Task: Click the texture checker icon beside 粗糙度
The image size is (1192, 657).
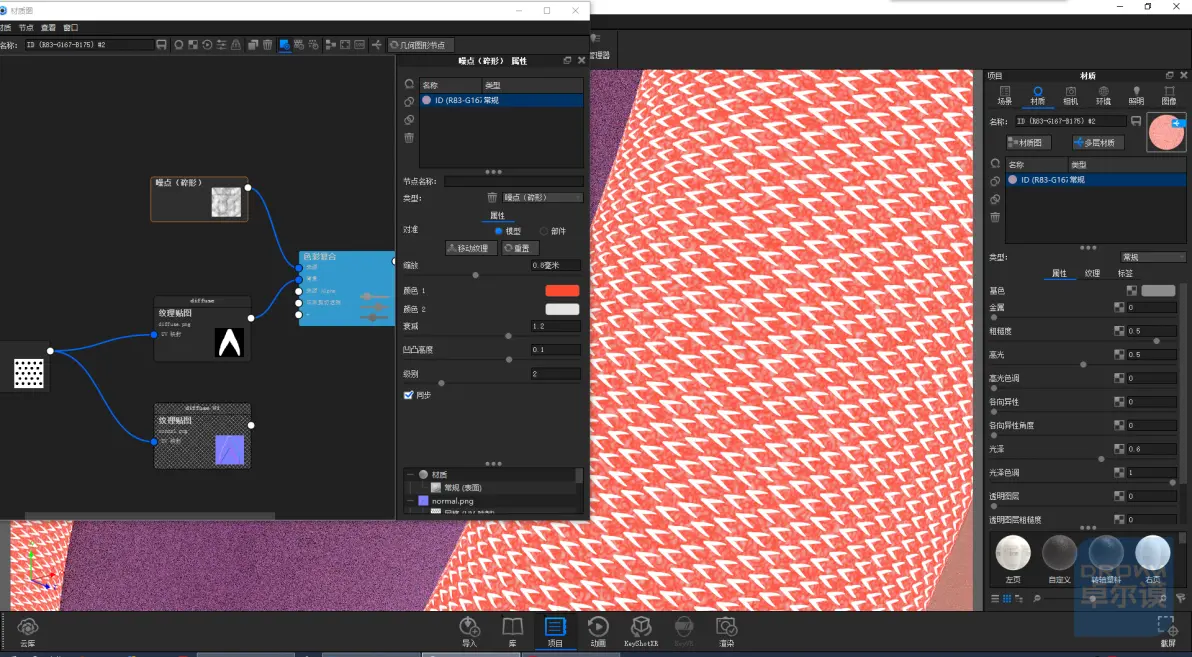Action: [x=1119, y=331]
